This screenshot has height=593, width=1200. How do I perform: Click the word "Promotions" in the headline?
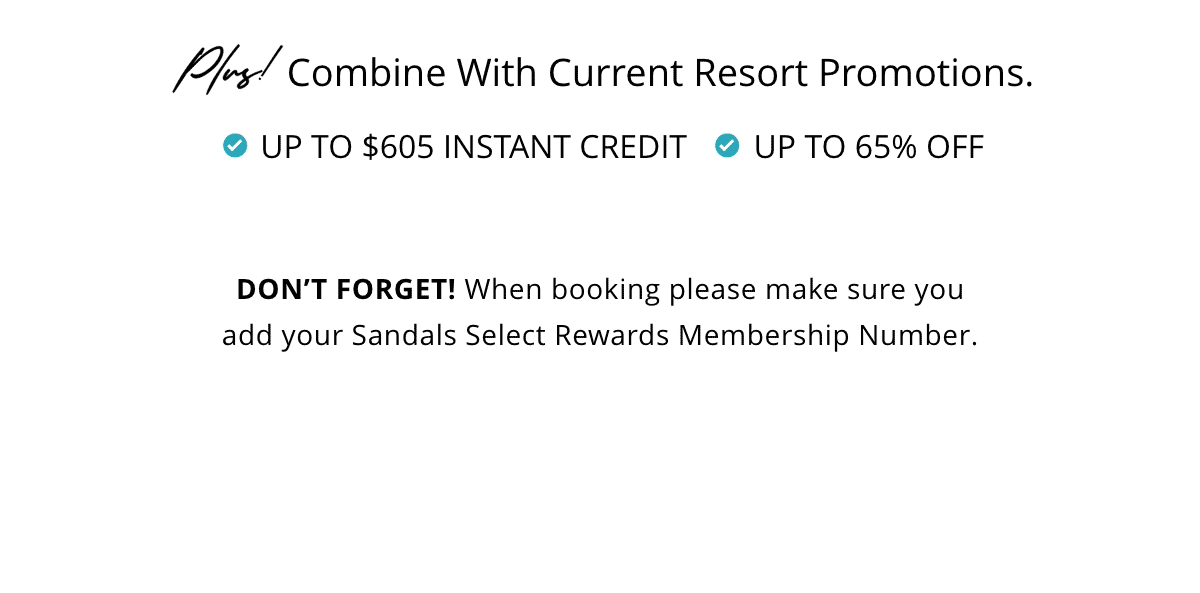[926, 73]
